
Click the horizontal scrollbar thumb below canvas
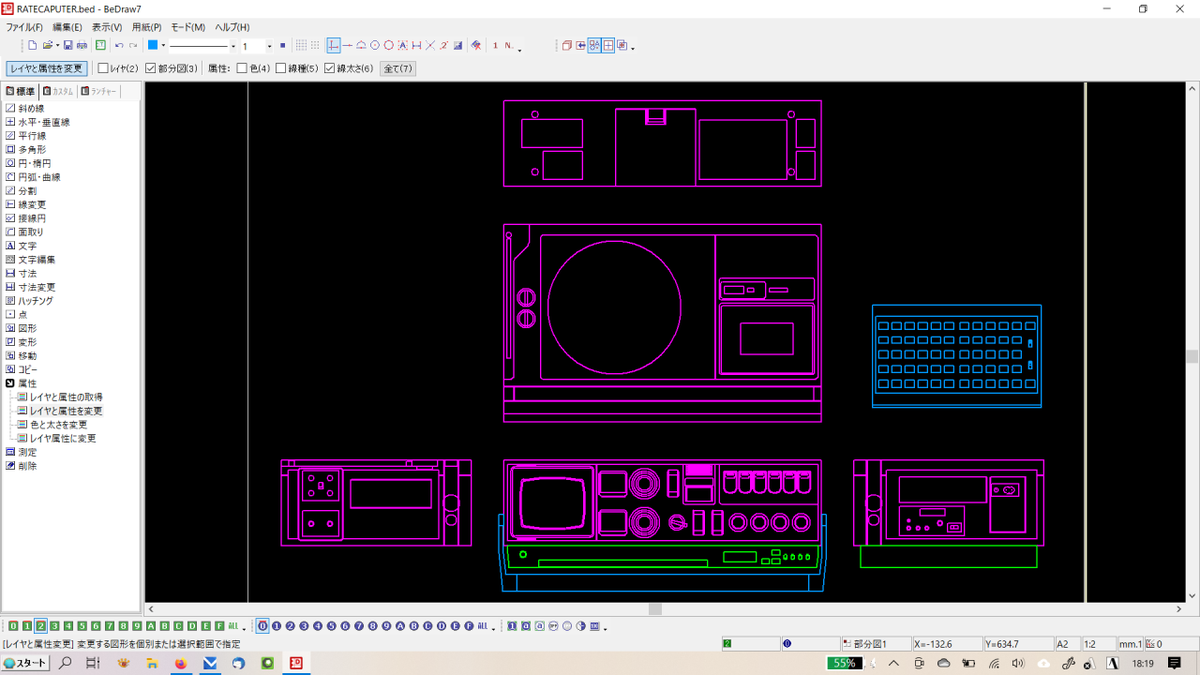tap(655, 609)
